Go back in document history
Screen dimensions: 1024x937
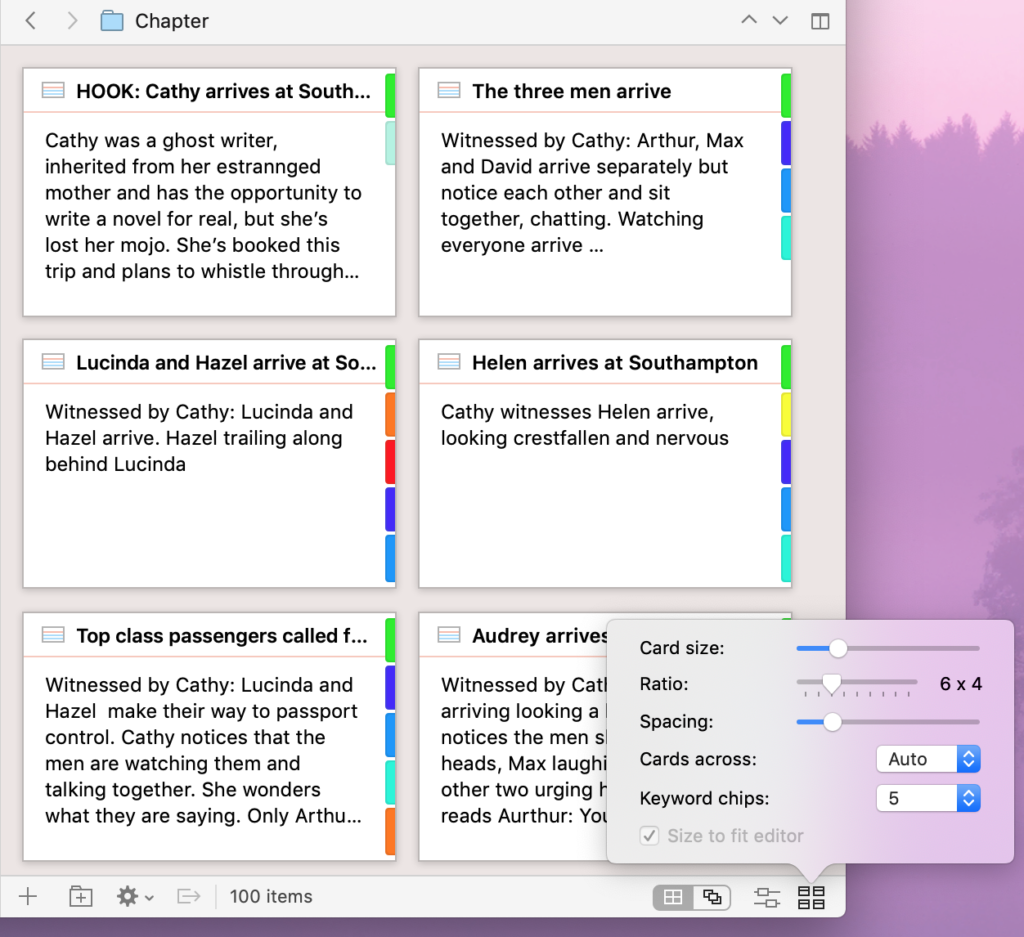point(31,21)
